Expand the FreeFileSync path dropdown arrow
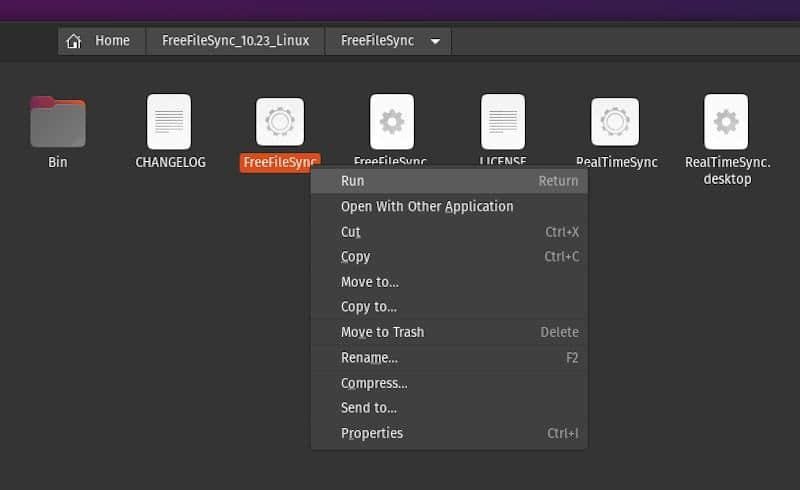800x490 pixels. (435, 41)
